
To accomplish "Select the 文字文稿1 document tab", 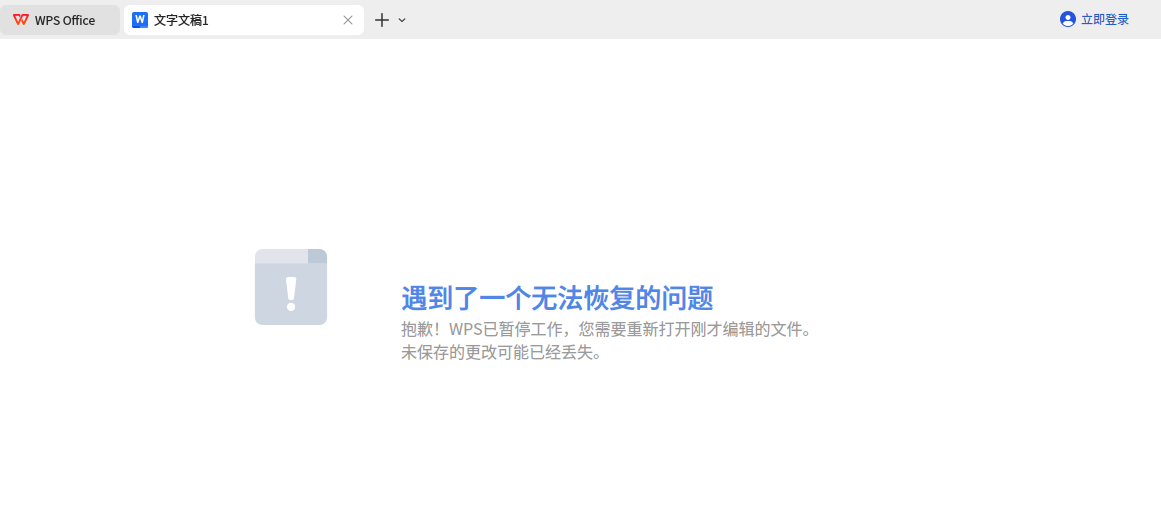I will [x=244, y=20].
